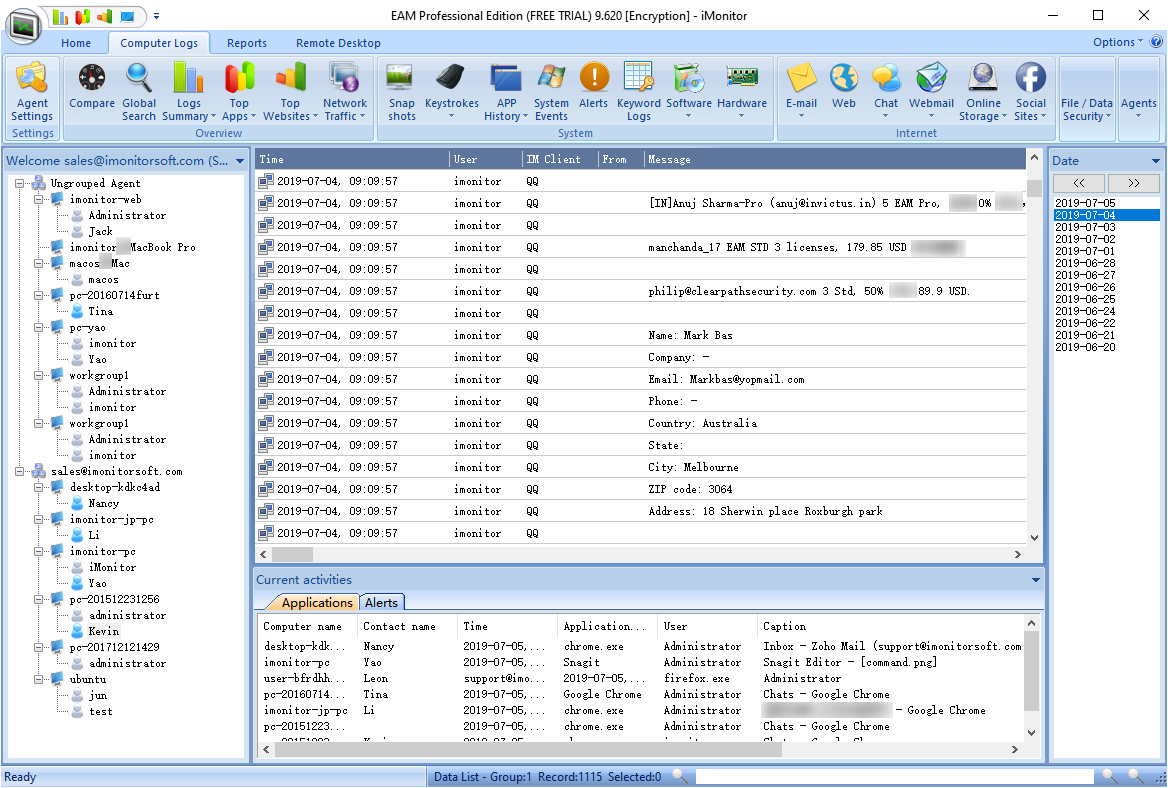The width and height of the screenshot is (1168, 788).
Task: Collapse the ubuntu computer node
Action: [x=38, y=679]
